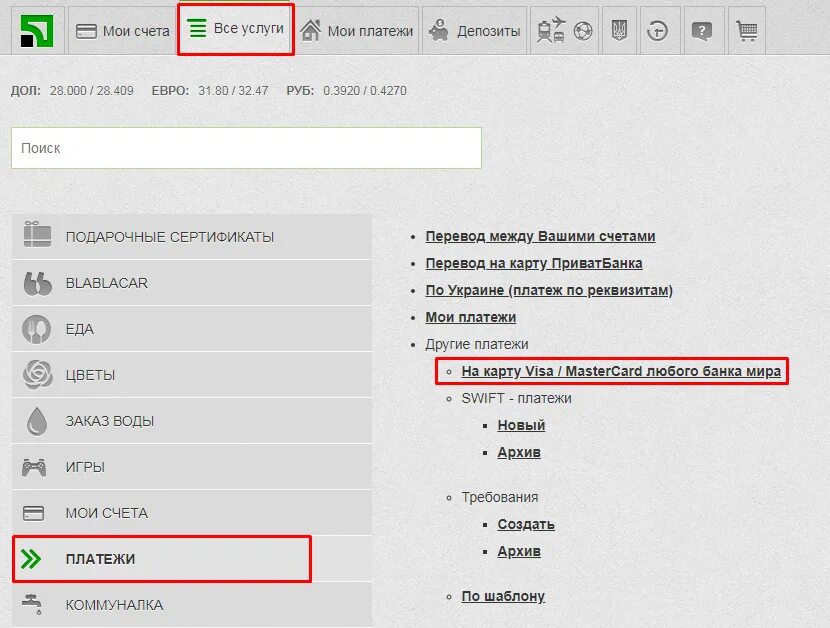Open Архив under Требования
This screenshot has height=628, width=830.
coord(519,551)
